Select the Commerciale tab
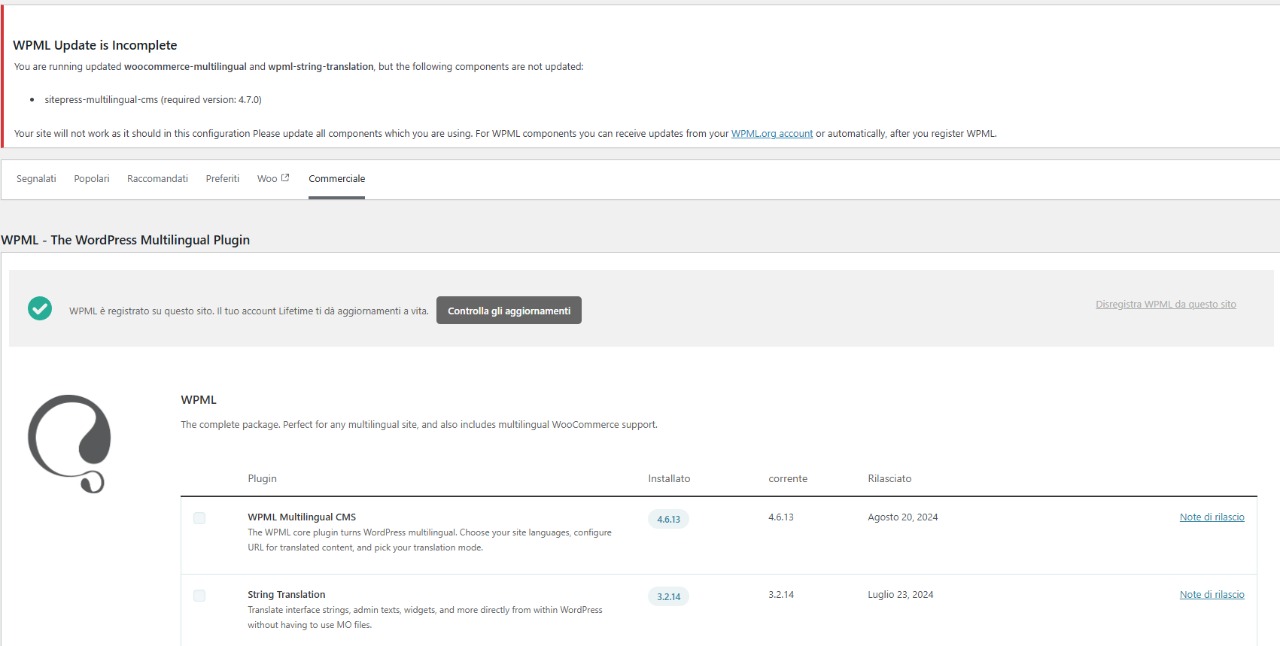 pos(337,178)
